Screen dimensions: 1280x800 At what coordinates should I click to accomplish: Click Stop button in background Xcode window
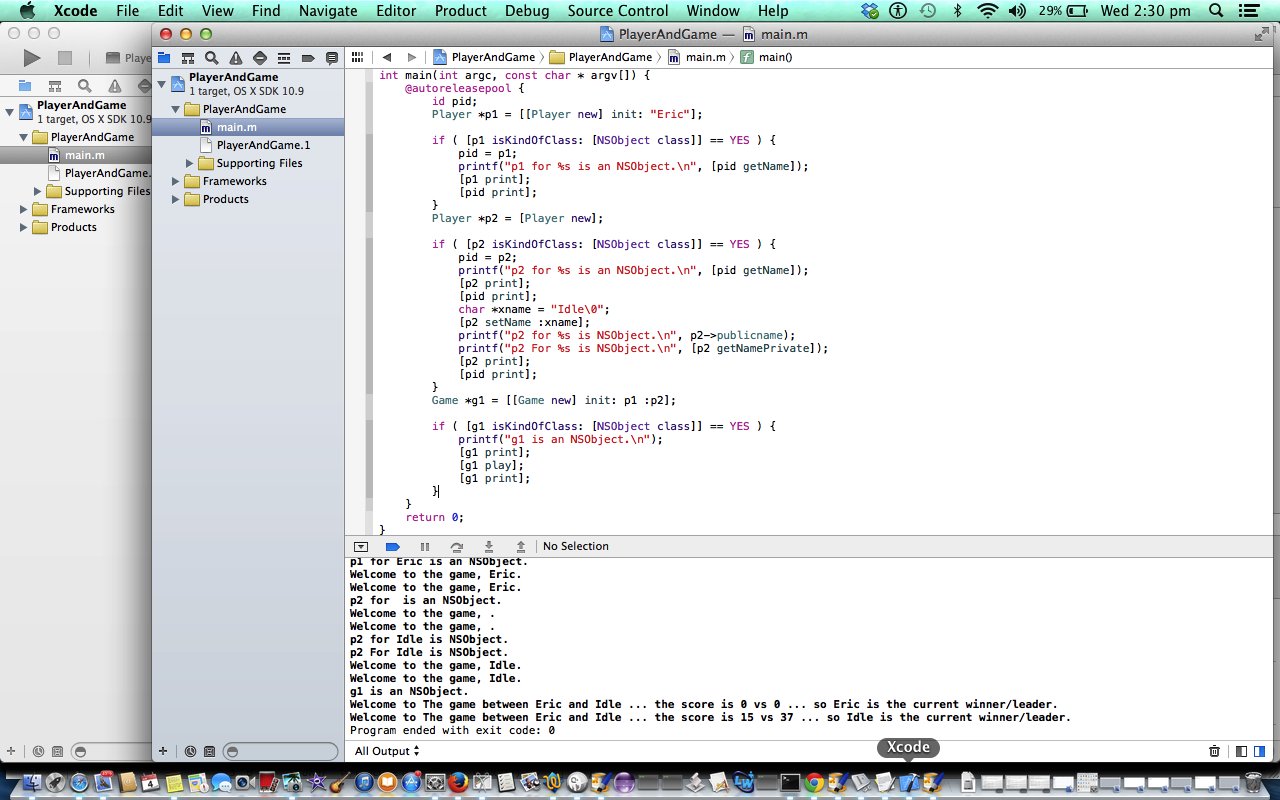pos(64,58)
